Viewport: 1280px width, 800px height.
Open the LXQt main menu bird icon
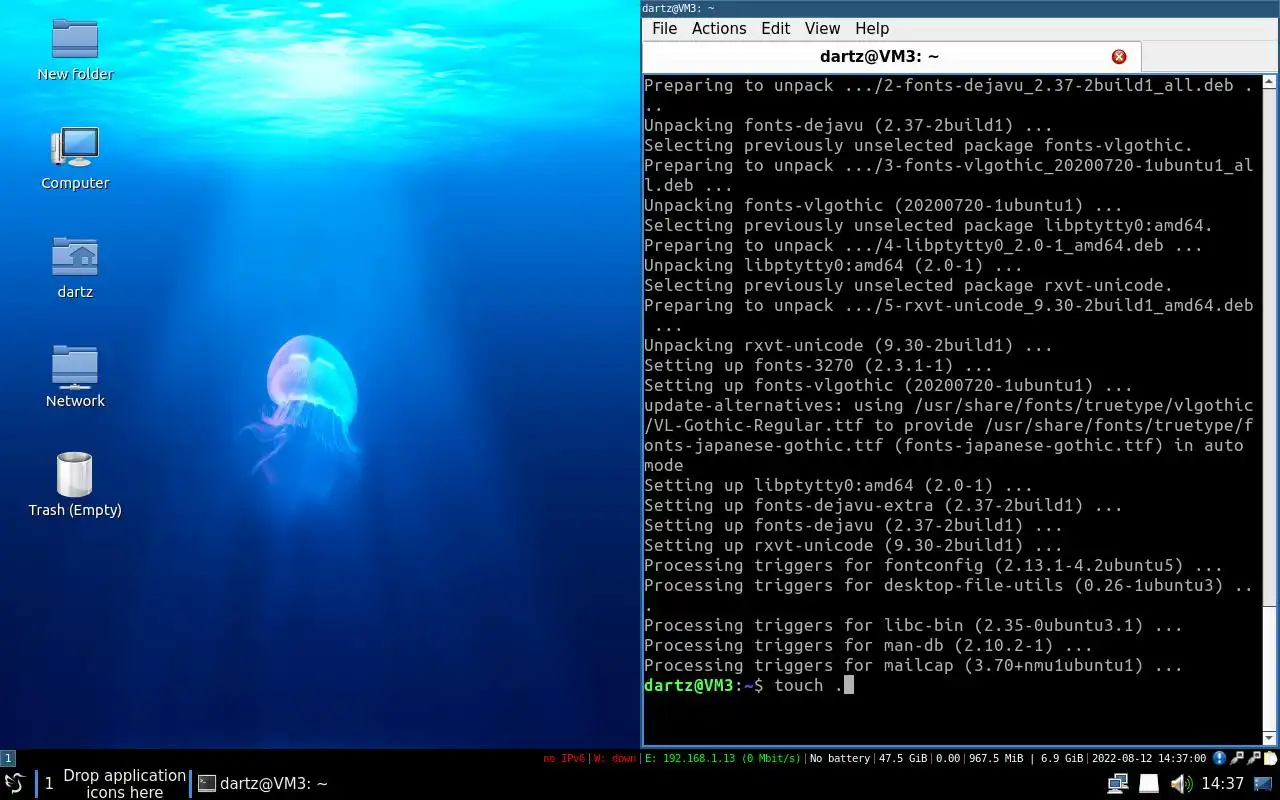coord(14,783)
